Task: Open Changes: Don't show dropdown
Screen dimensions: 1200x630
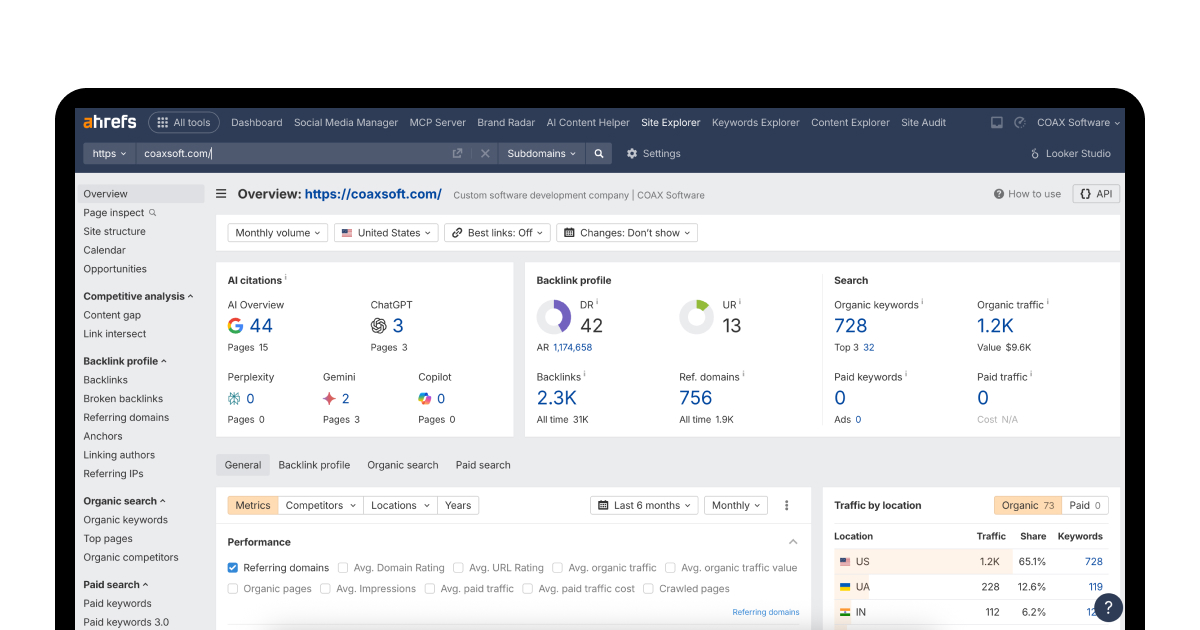Action: coord(627,232)
